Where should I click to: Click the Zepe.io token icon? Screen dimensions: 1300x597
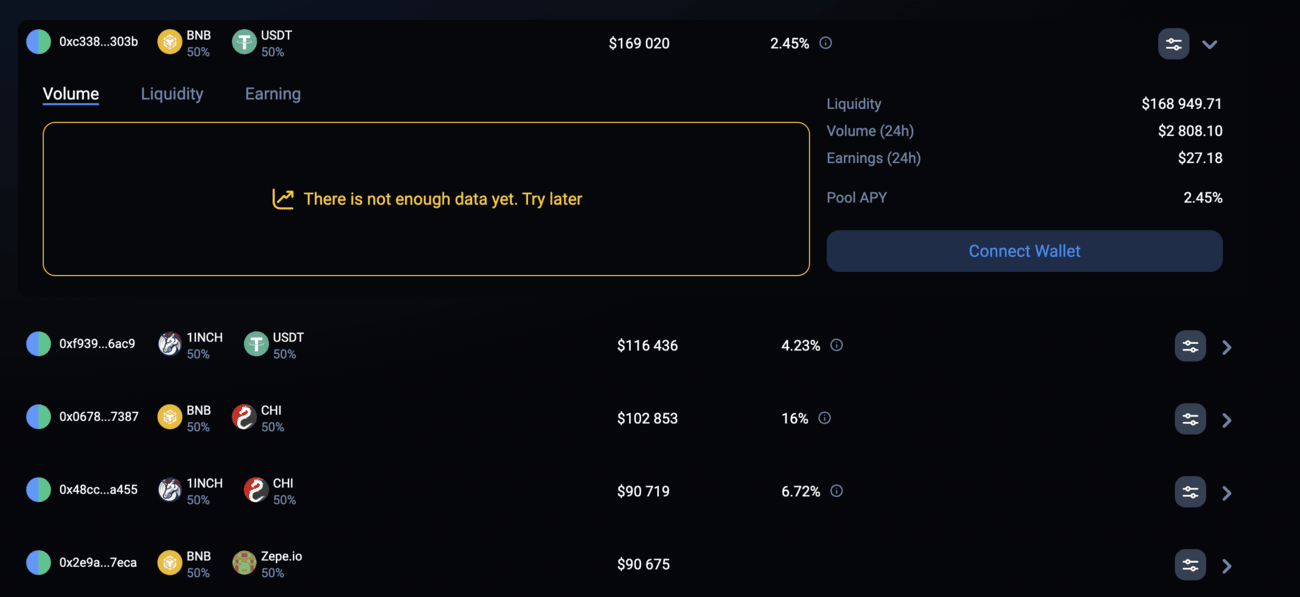point(243,563)
